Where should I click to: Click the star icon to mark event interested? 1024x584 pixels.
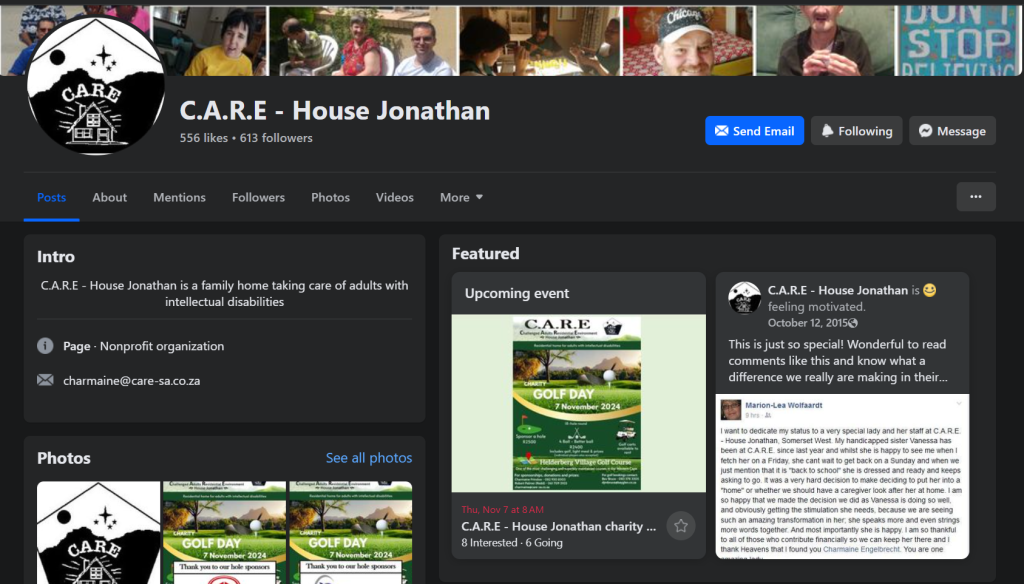point(680,525)
